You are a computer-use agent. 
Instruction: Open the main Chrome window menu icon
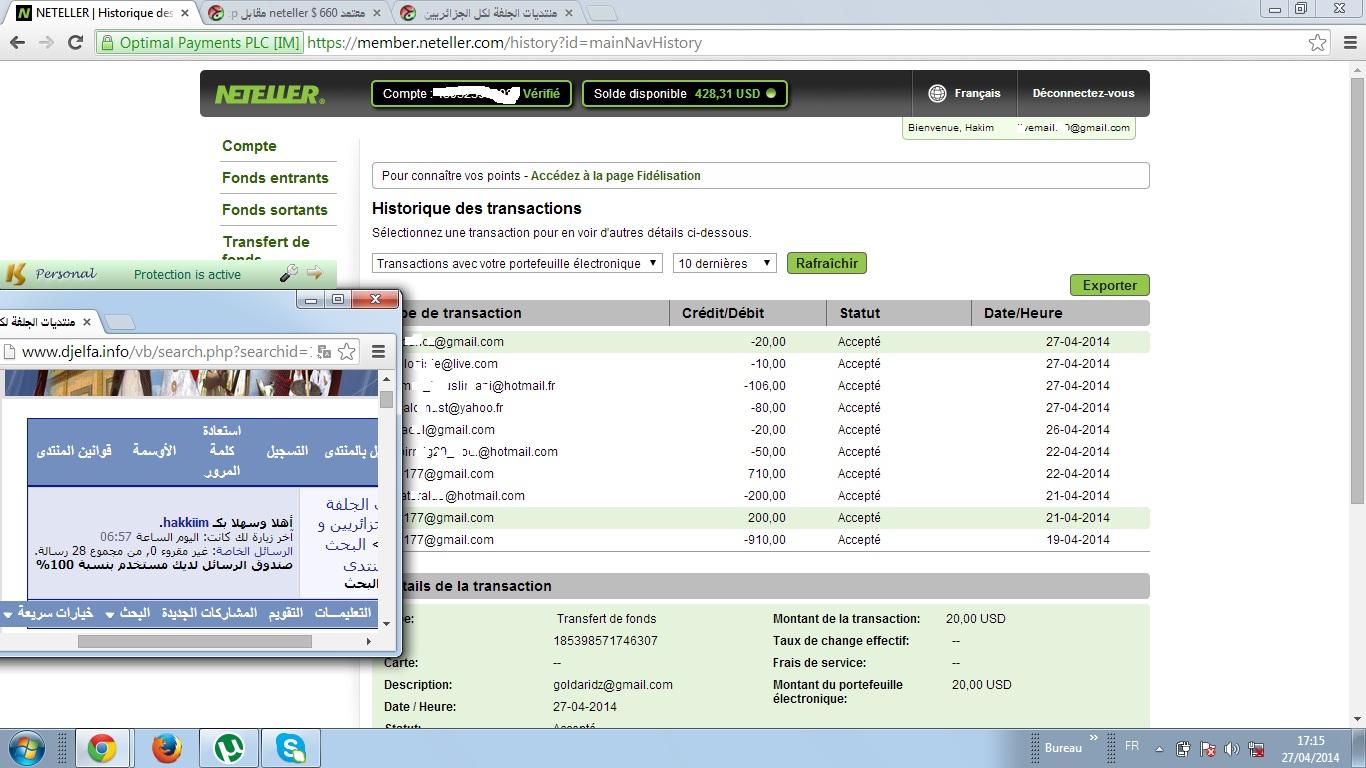(1349, 43)
